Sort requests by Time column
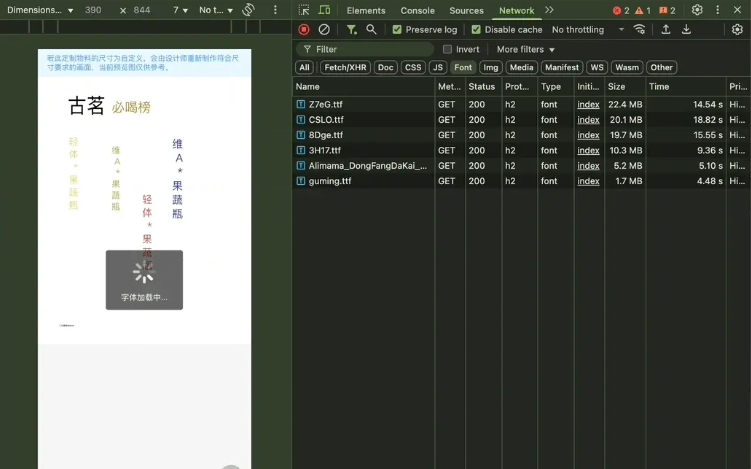 tap(686, 87)
